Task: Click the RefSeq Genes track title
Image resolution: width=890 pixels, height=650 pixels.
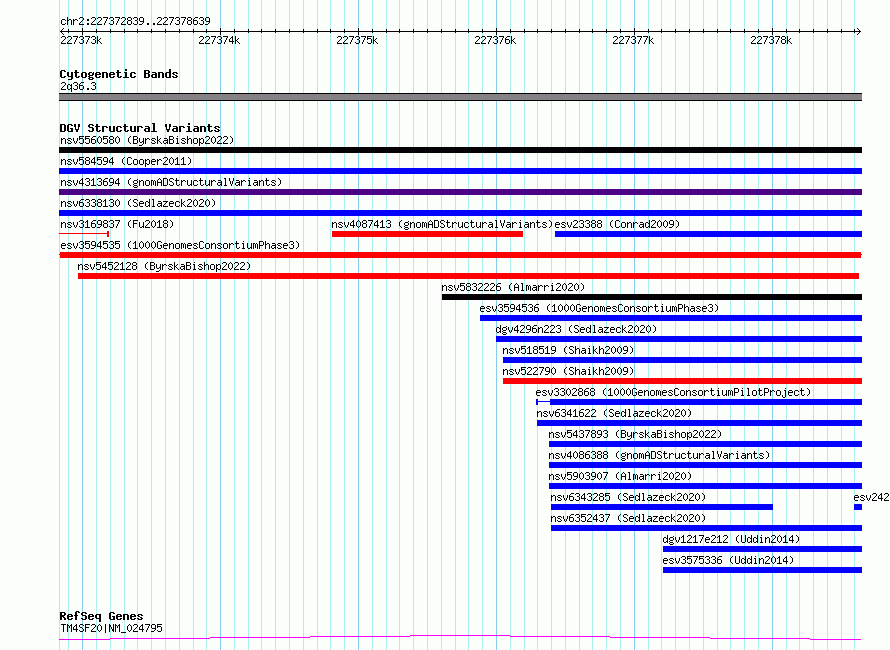Action: coord(101,616)
